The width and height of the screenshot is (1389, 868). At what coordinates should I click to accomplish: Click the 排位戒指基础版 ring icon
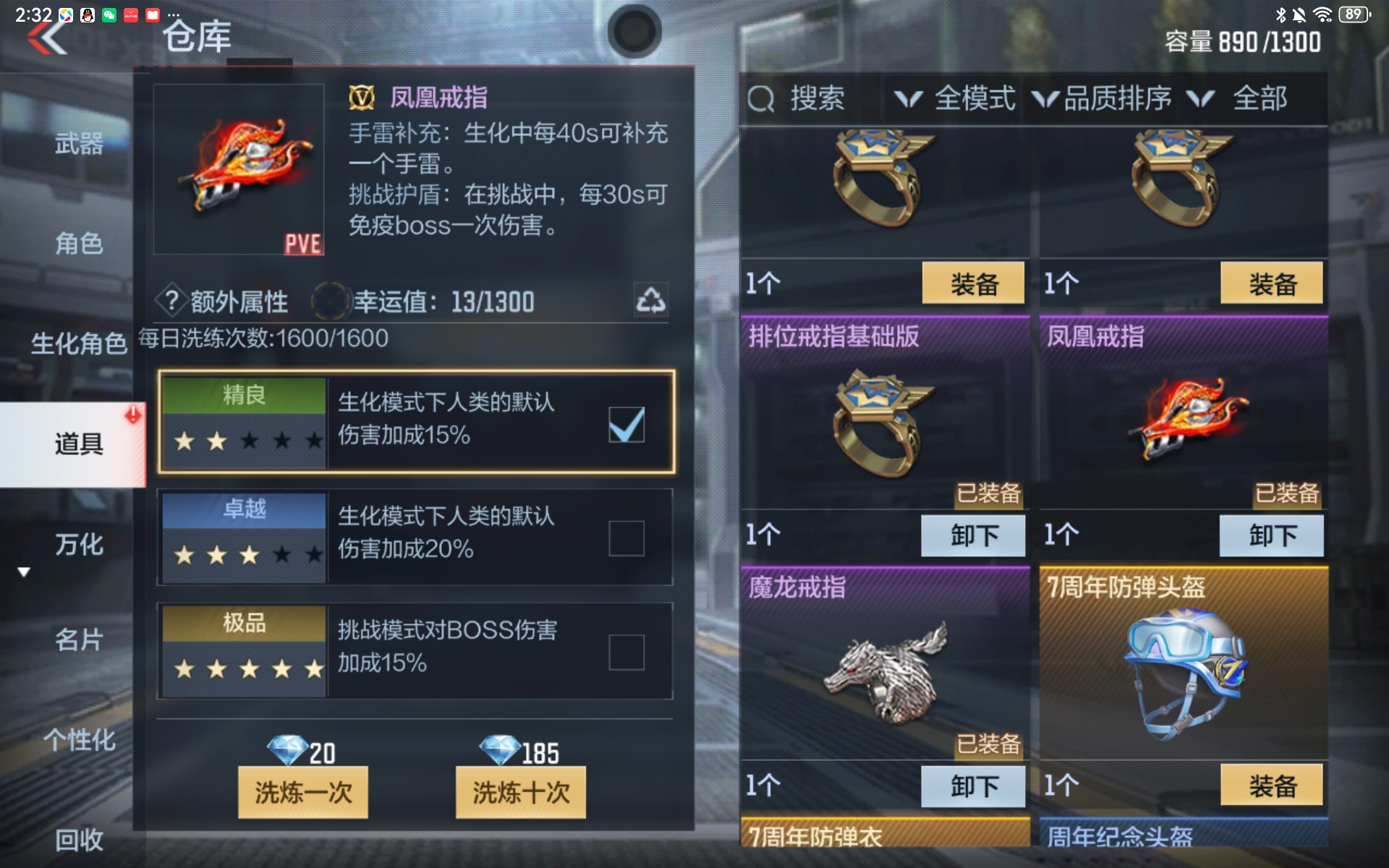click(x=883, y=422)
